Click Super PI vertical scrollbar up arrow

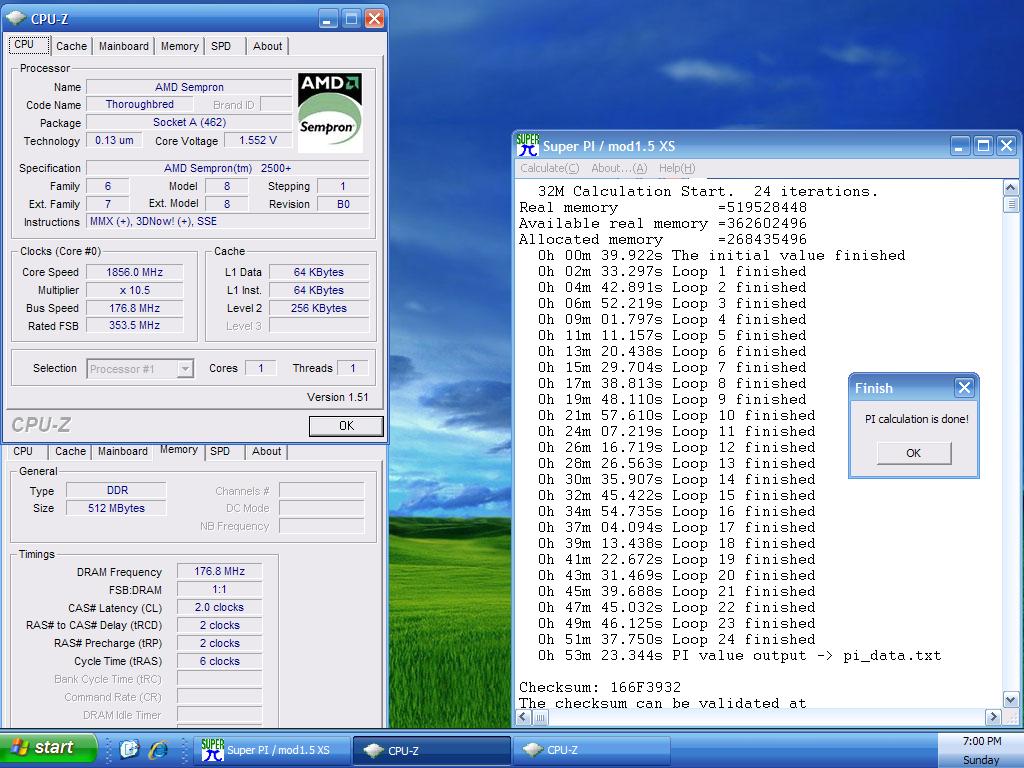[1010, 188]
